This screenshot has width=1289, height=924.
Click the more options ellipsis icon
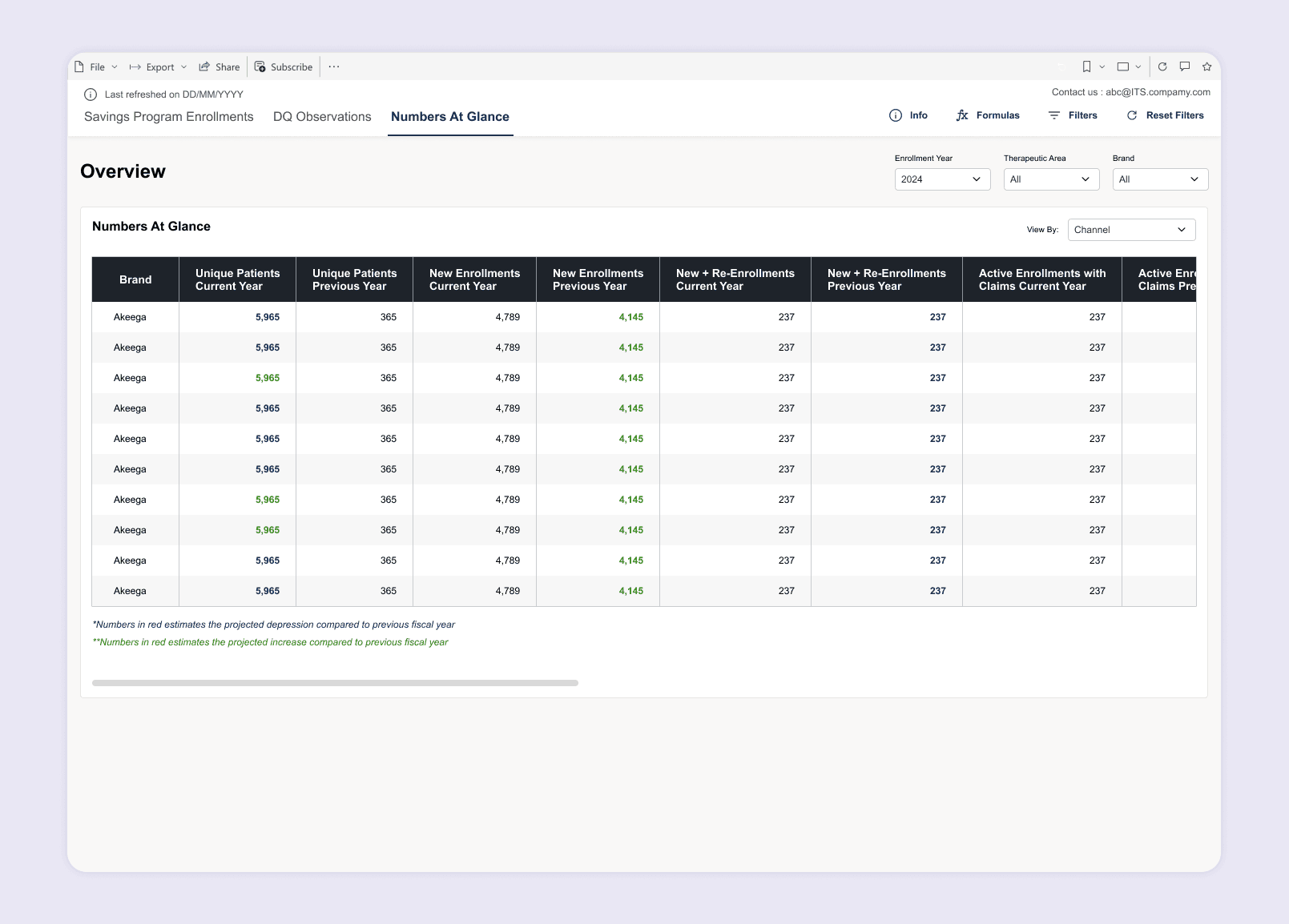click(x=334, y=66)
